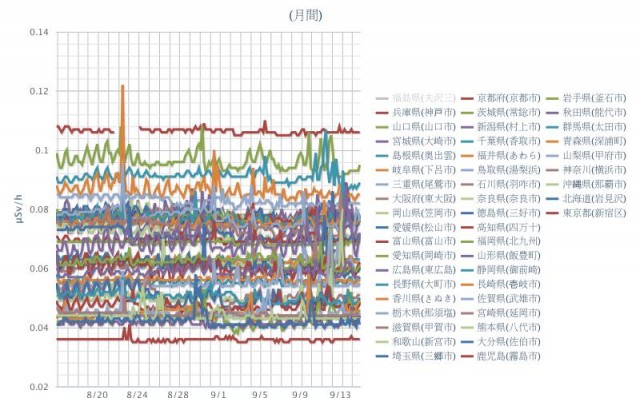
Task: Click the tall orange spike peak near 0.12
Action: [x=122, y=86]
